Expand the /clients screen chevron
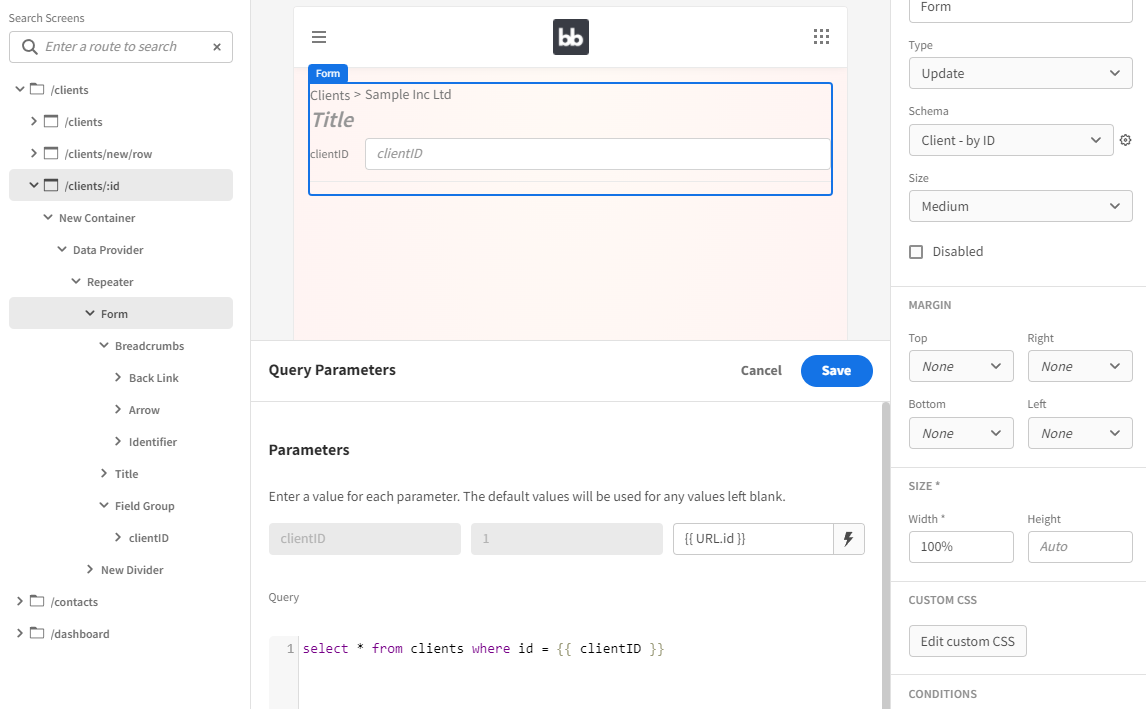The height and width of the screenshot is (709, 1146). [34, 121]
